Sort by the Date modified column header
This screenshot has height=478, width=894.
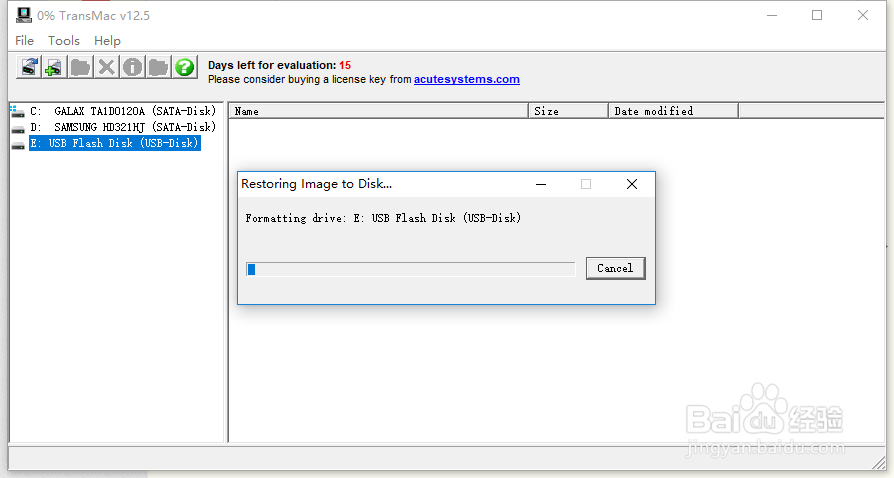point(673,111)
